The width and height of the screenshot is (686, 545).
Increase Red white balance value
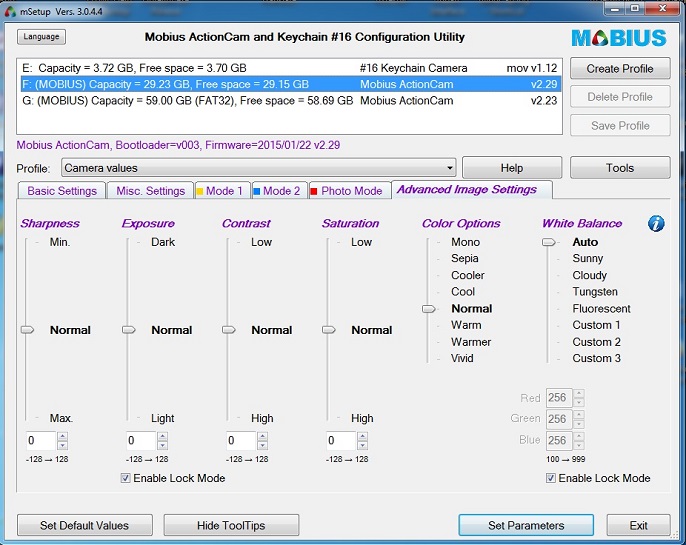coord(579,394)
